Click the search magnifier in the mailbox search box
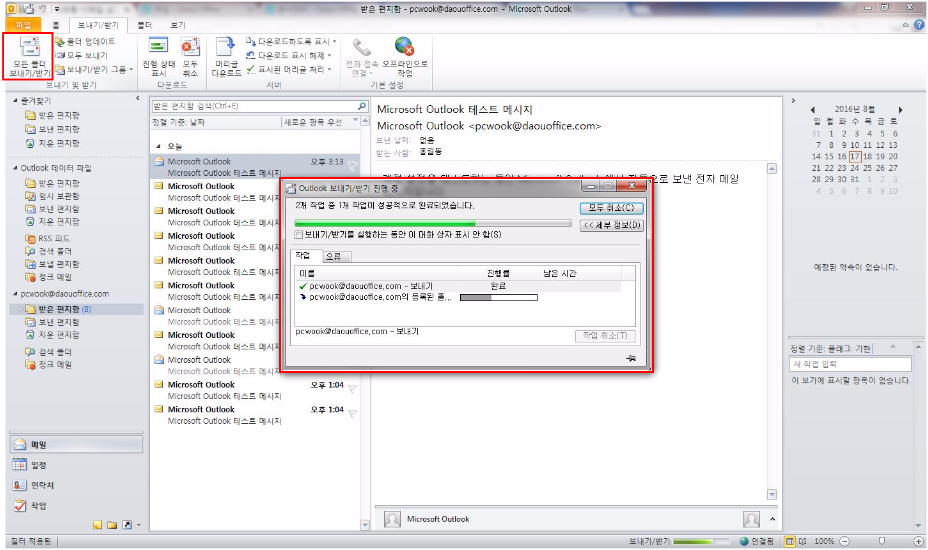The width and height of the screenshot is (928, 550). point(362,106)
